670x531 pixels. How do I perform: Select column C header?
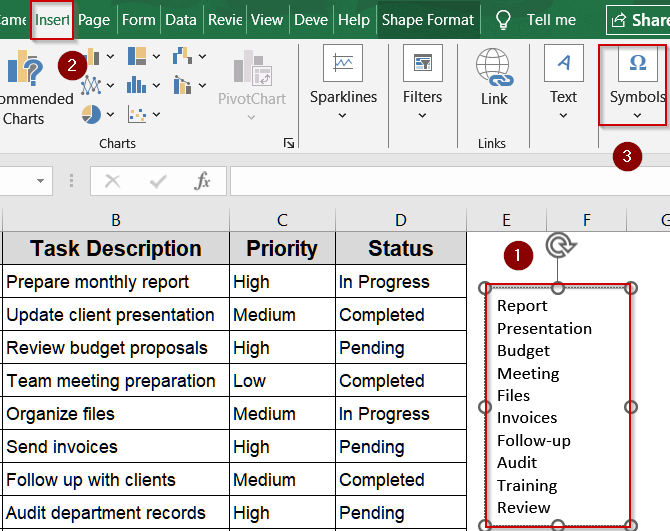(x=282, y=220)
